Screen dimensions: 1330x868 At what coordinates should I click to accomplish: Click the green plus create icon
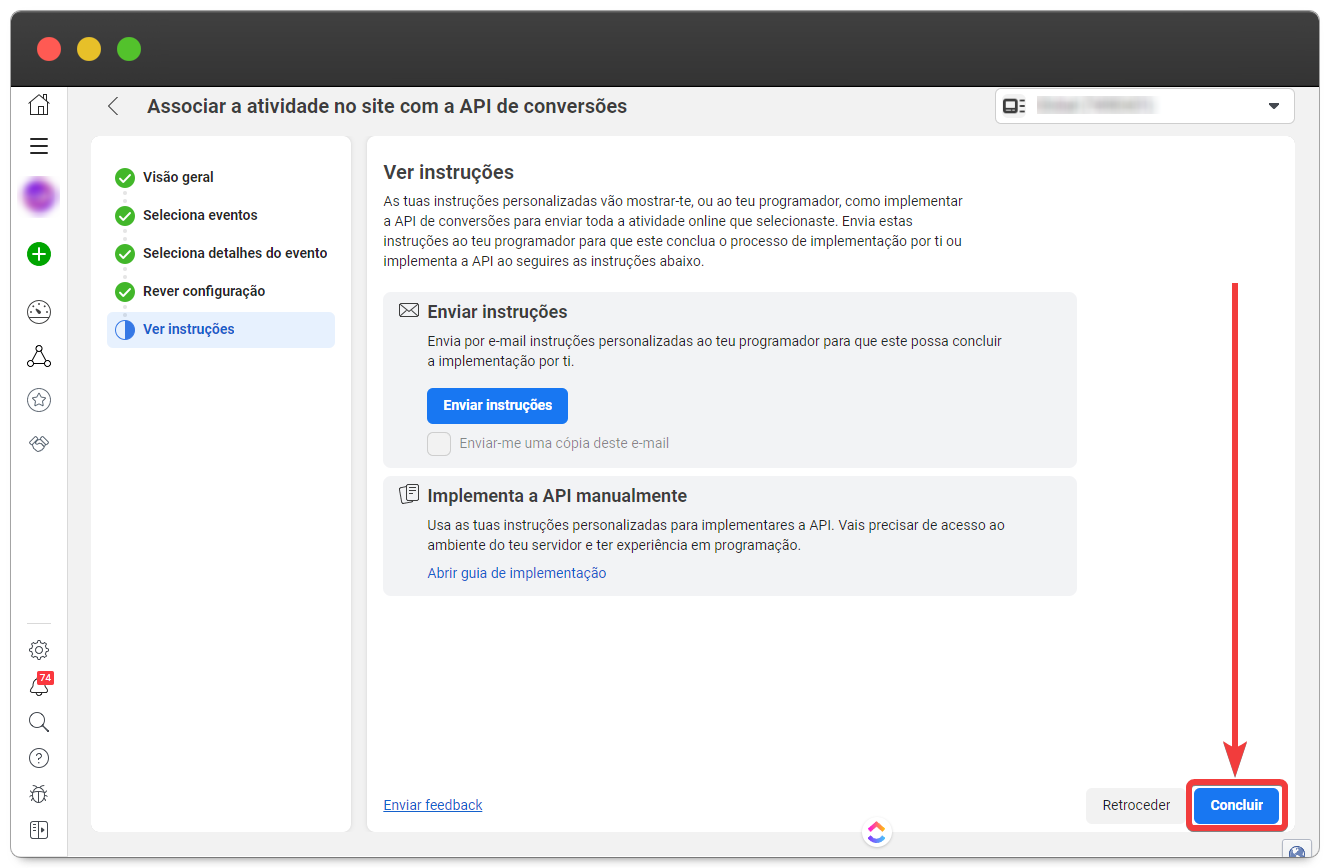pos(39,254)
